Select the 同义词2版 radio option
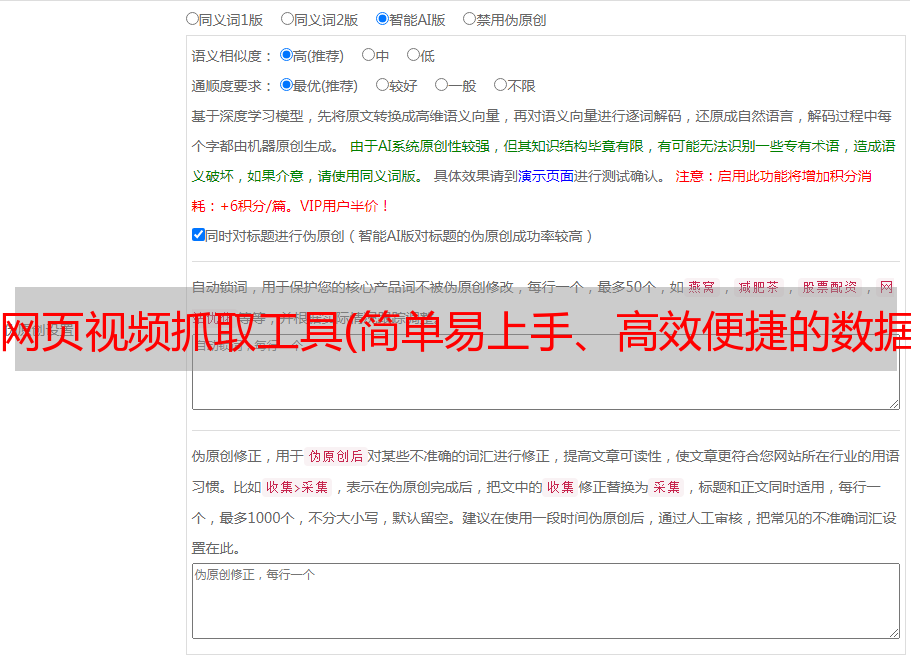 [287, 19]
